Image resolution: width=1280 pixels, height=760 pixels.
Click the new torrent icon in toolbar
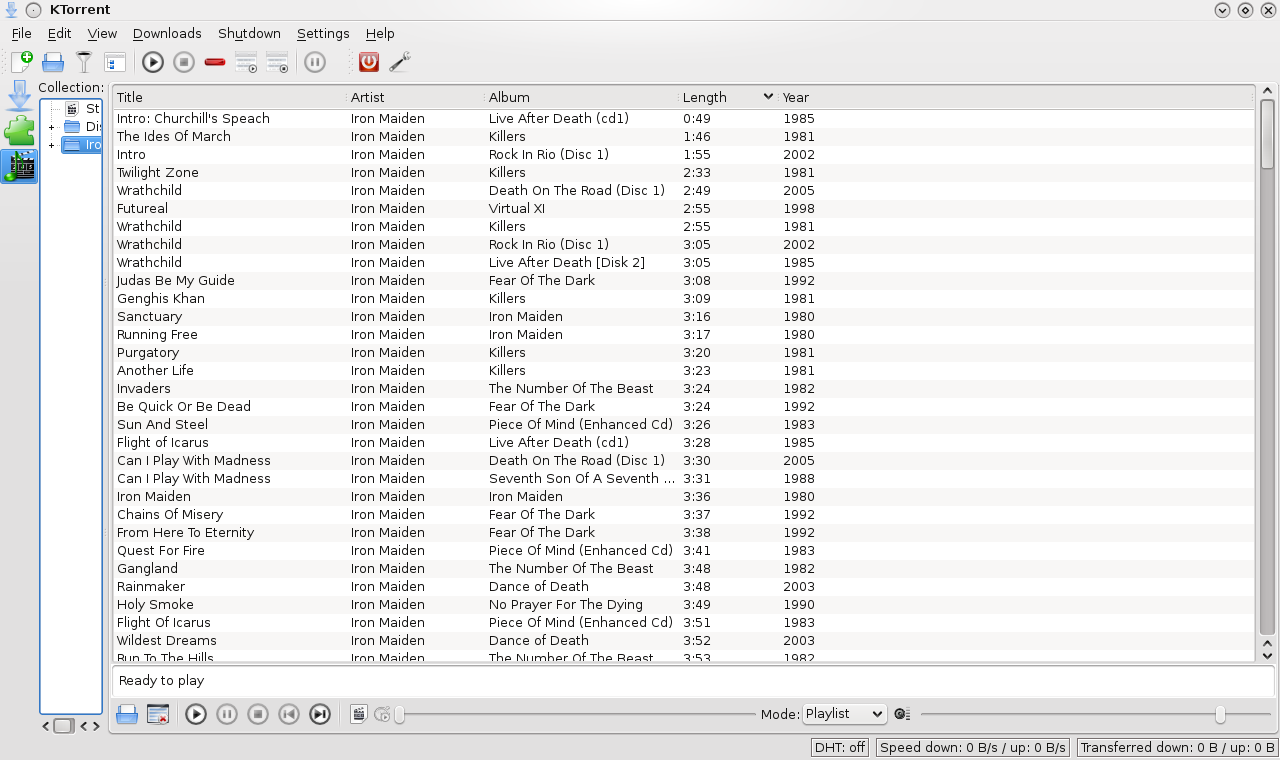pos(22,62)
